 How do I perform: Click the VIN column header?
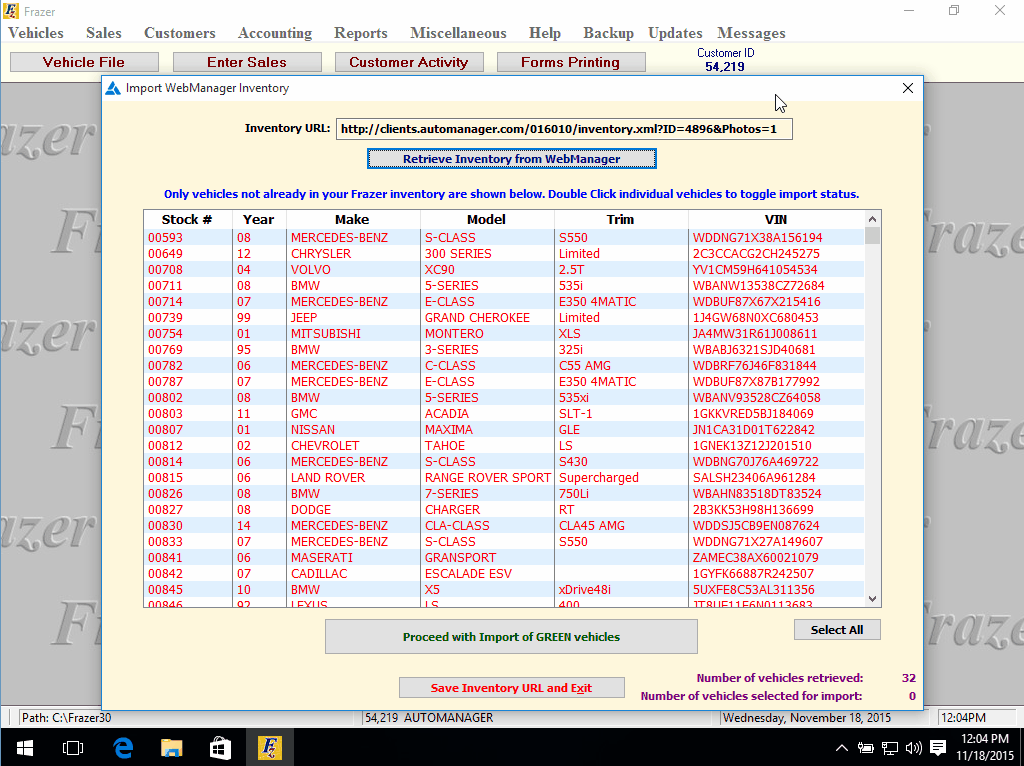[x=776, y=219]
